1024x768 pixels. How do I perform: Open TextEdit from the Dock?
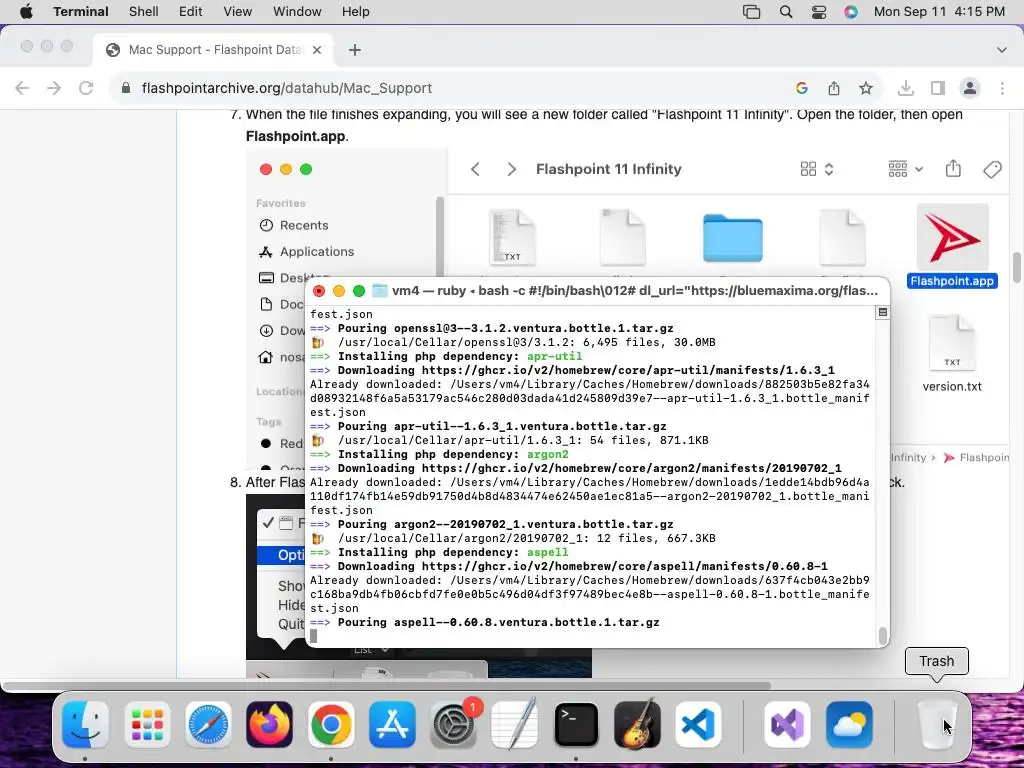pyautogui.click(x=515, y=725)
